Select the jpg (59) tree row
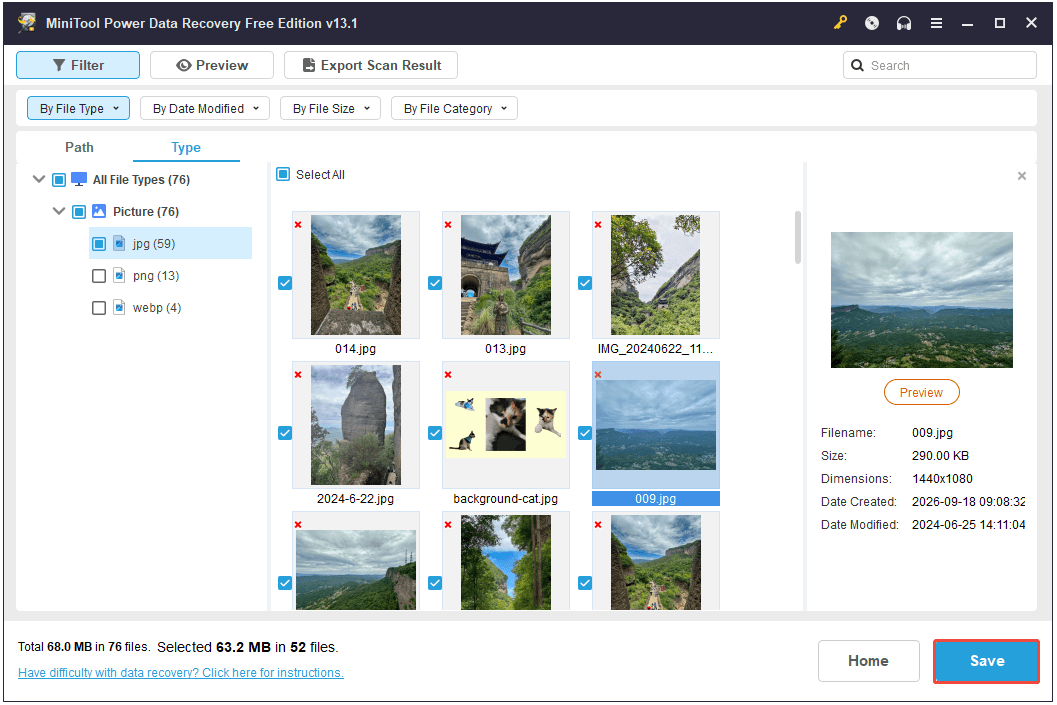The image size is (1057, 705). (x=171, y=243)
